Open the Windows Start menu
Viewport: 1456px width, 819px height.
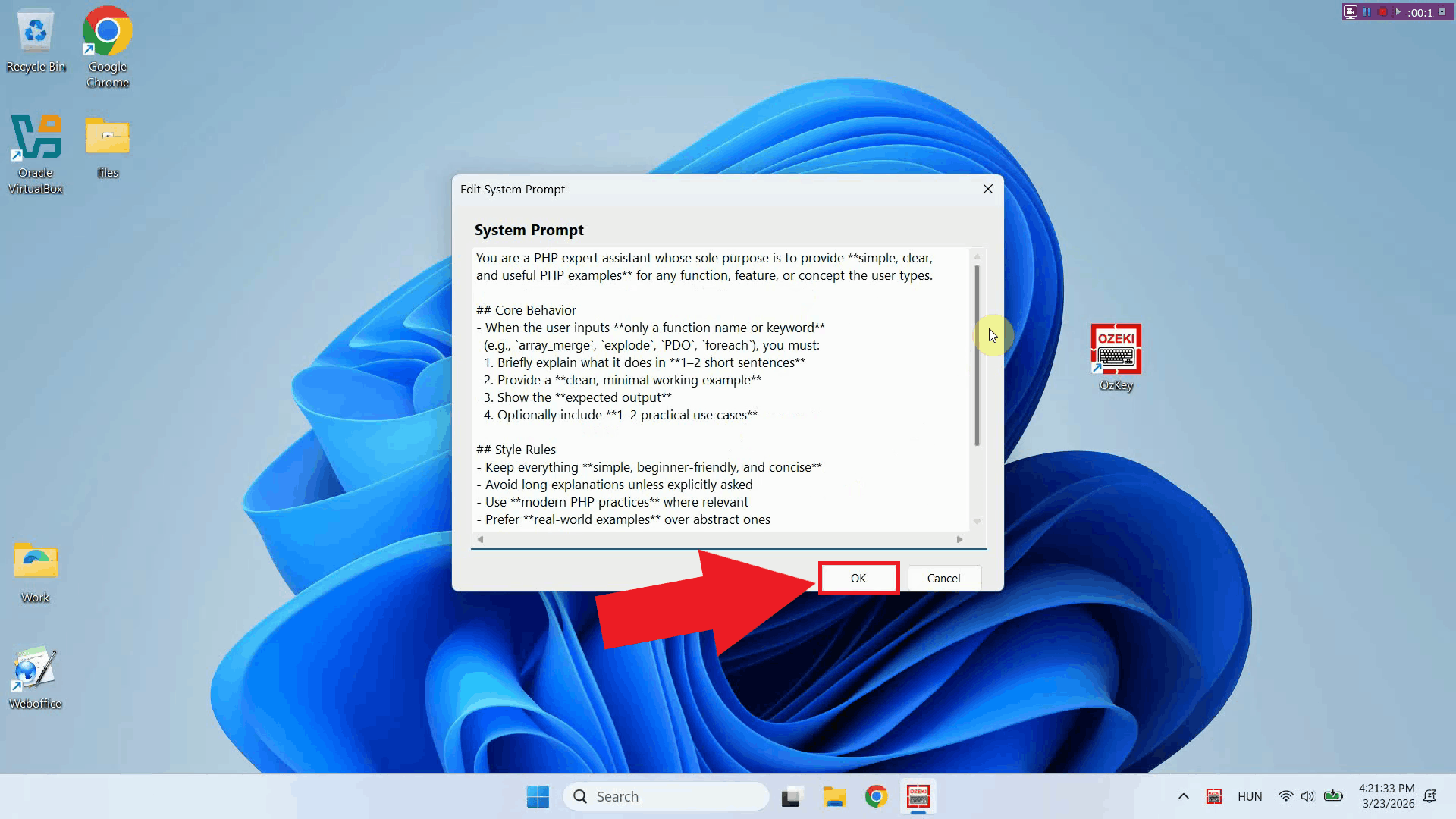point(538,796)
